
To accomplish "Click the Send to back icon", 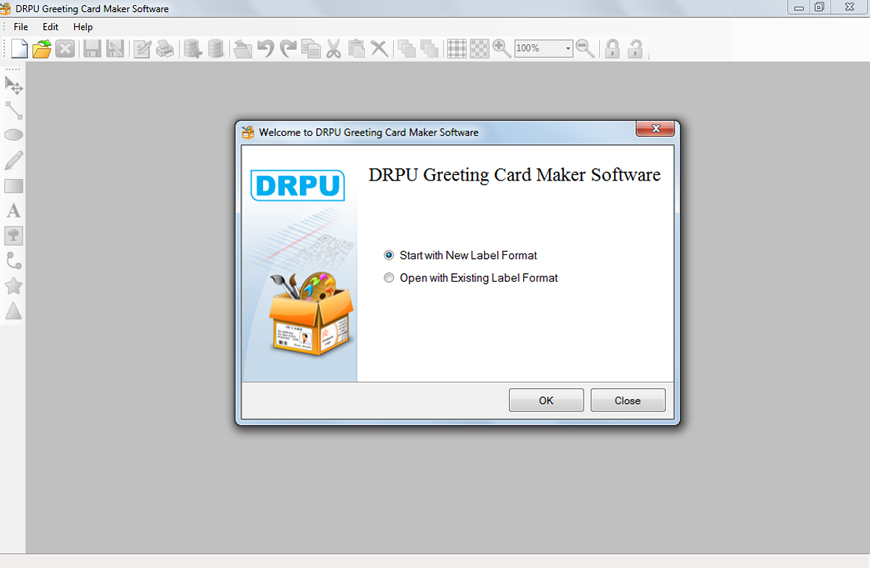I will [429, 49].
